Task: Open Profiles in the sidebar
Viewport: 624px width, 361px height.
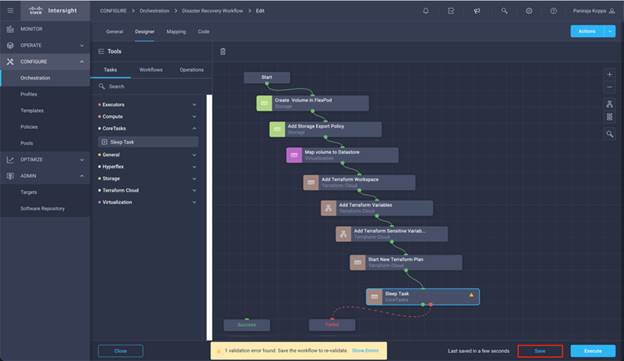Action: [29, 94]
